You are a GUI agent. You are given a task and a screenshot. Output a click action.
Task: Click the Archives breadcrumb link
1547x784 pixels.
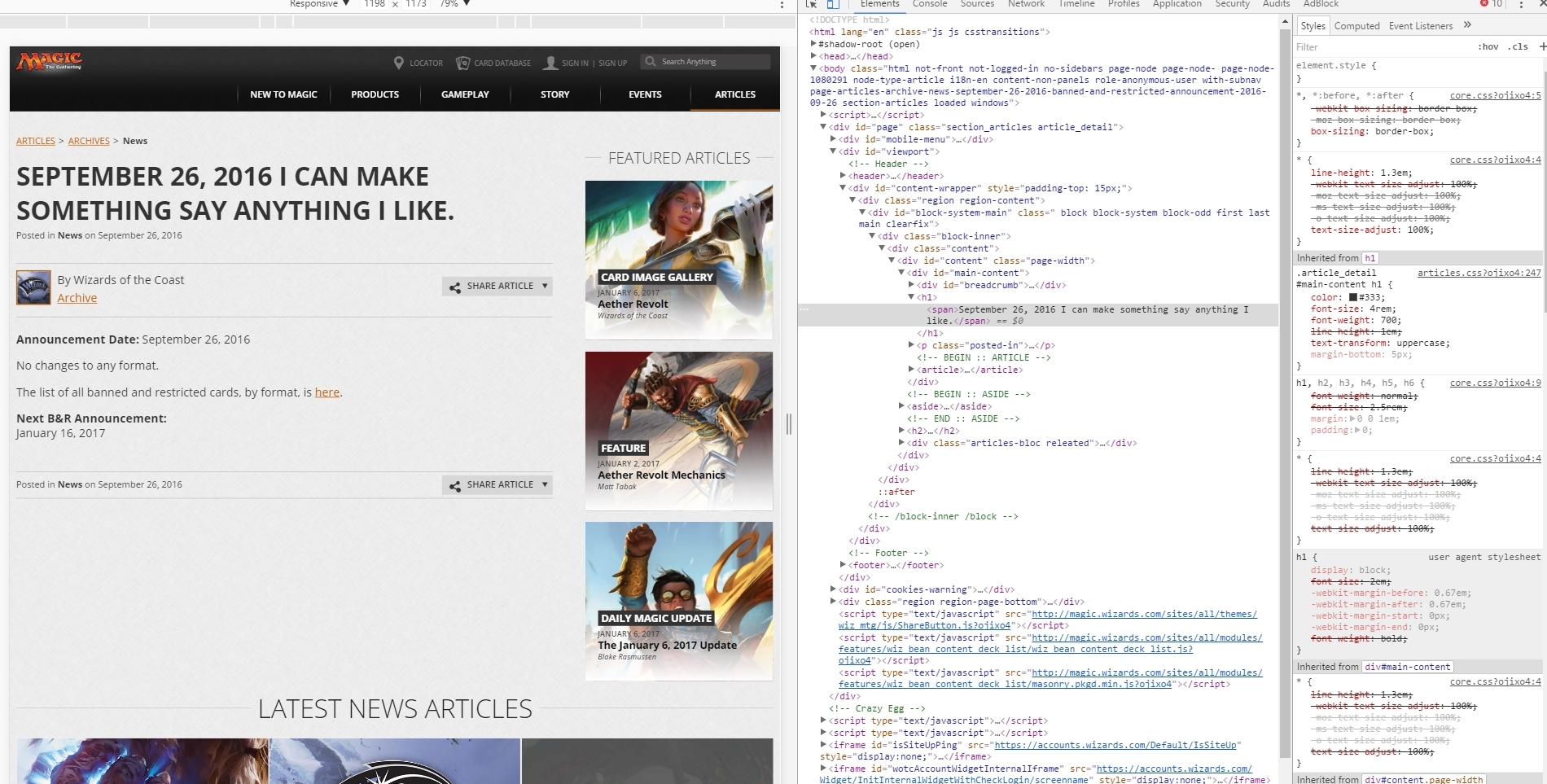tap(89, 141)
